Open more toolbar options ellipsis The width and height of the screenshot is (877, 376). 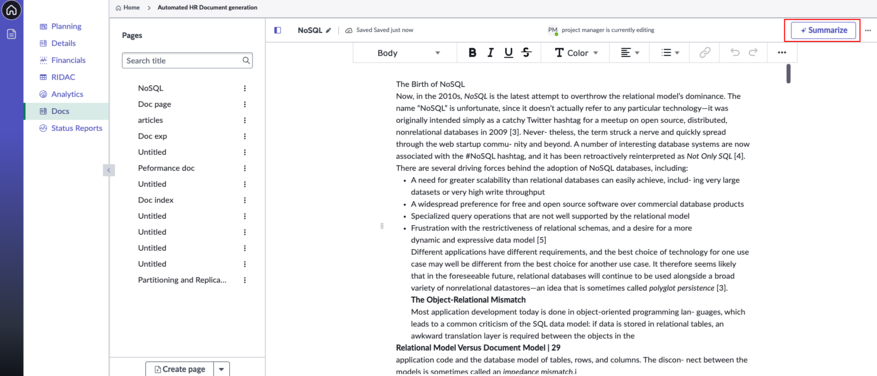click(x=782, y=53)
